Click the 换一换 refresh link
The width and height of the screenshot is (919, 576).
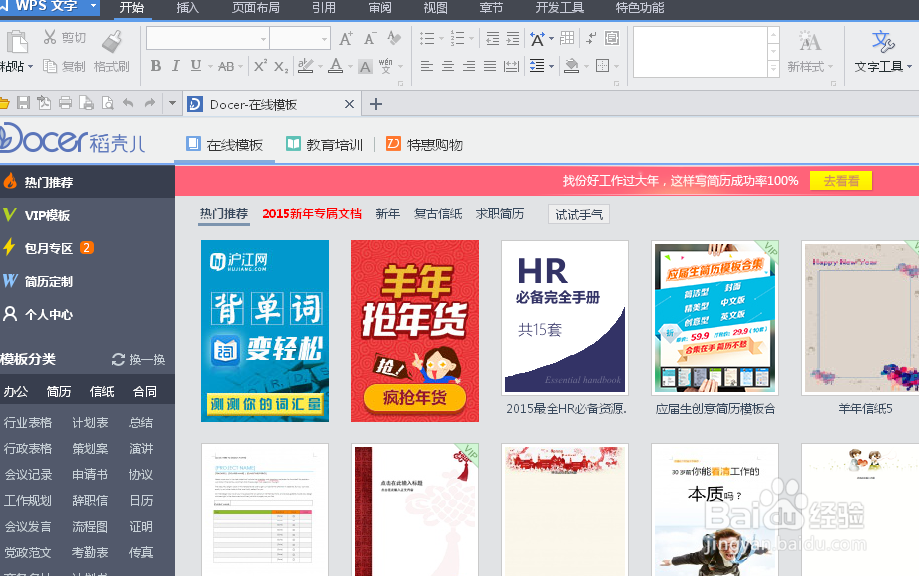[138, 359]
